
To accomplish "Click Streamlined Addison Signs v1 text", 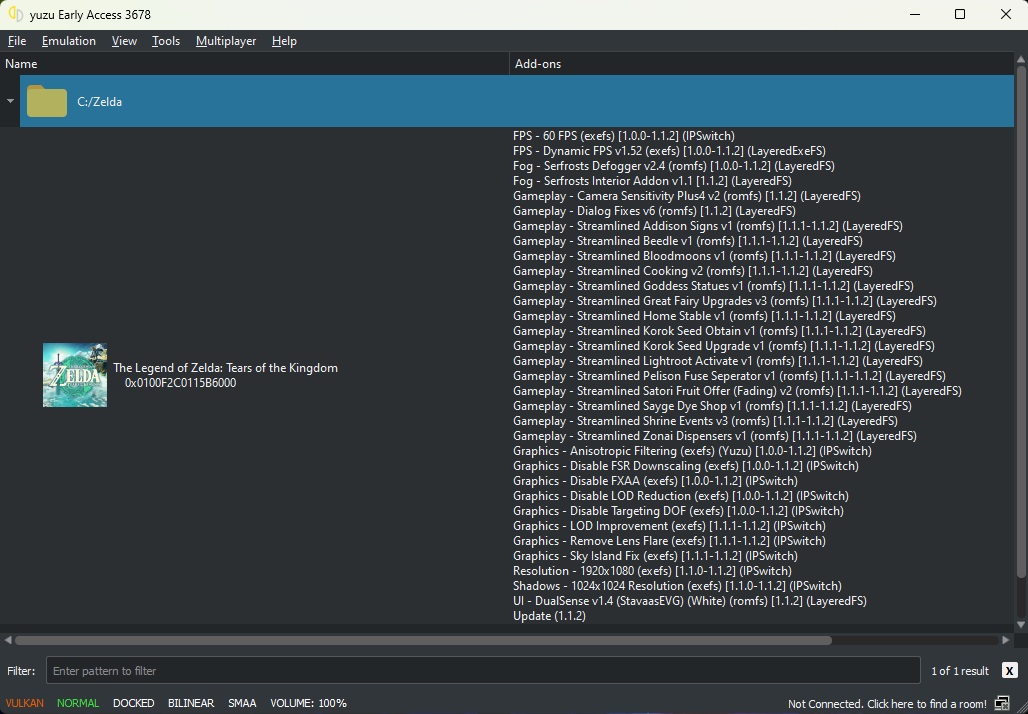I will click(x=707, y=226).
